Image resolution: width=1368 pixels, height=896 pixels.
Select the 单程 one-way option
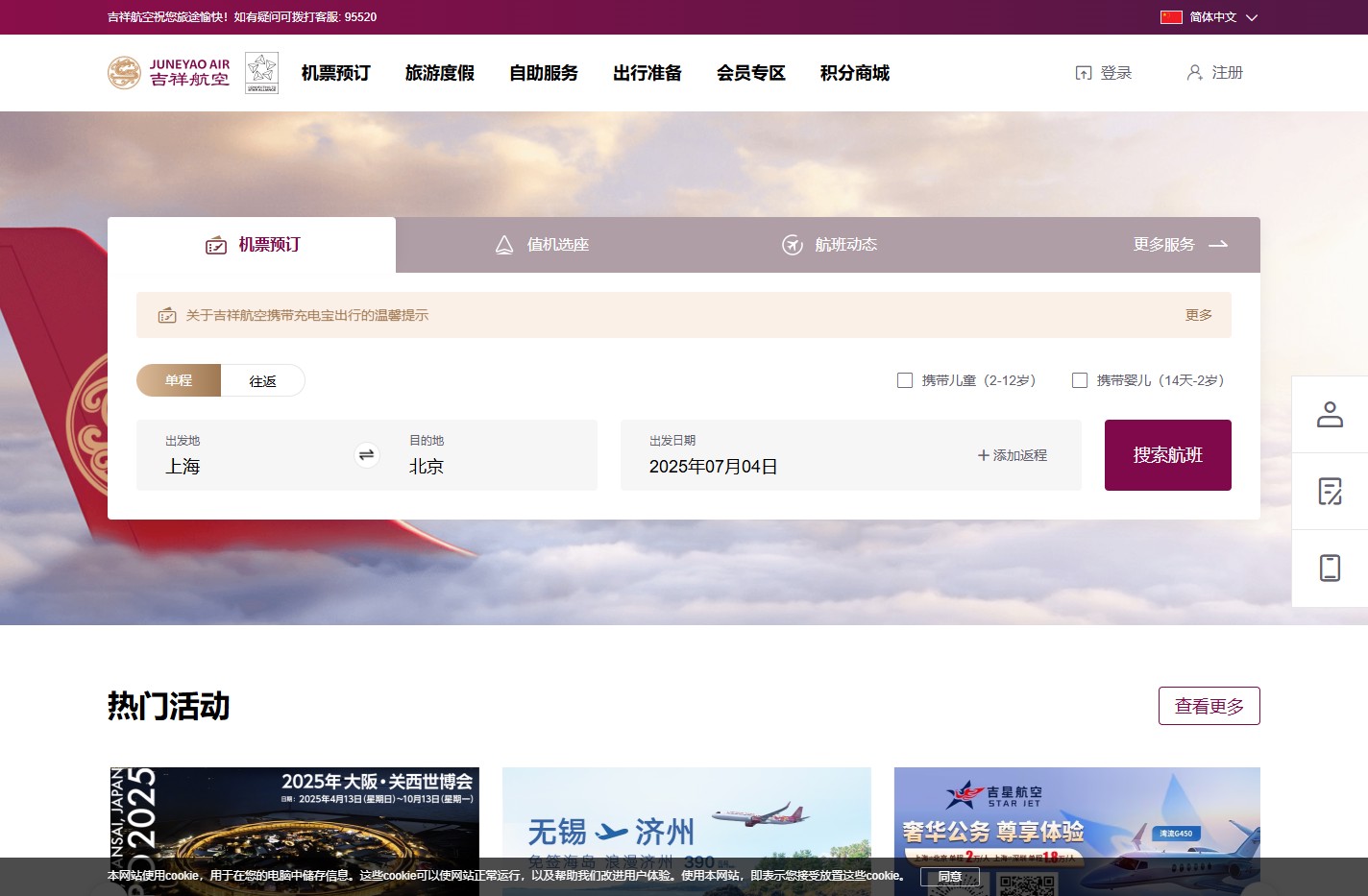179,380
